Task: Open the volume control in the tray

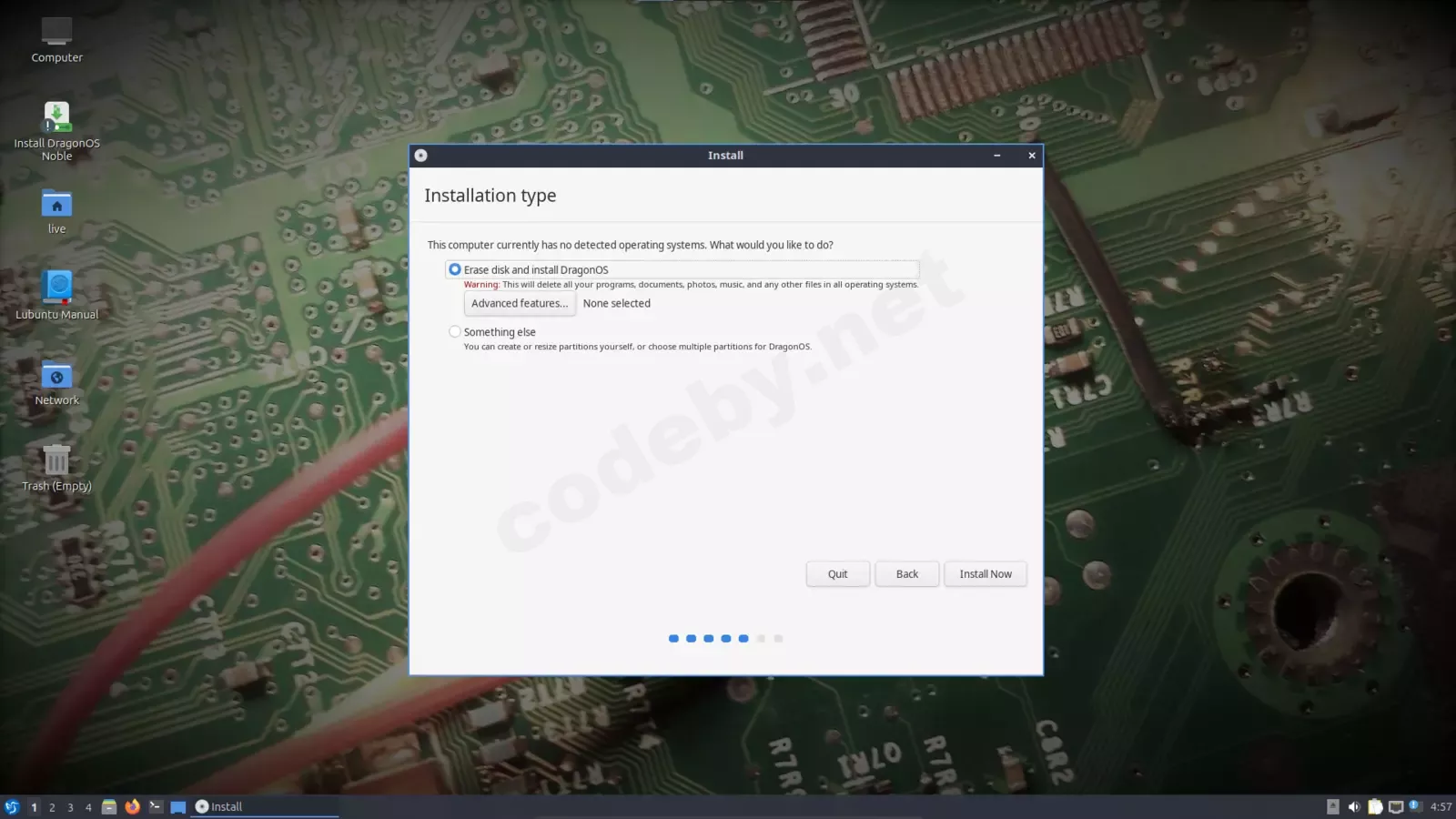Action: coord(1354,807)
